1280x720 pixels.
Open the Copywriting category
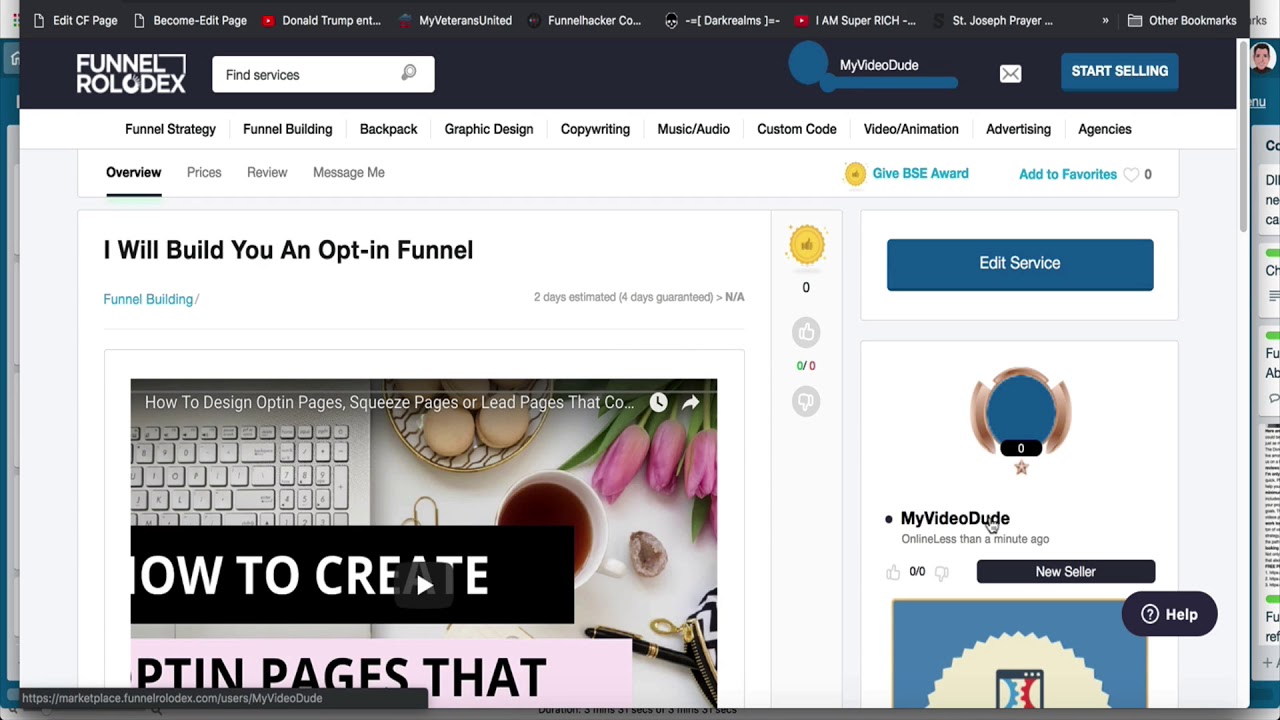click(x=595, y=129)
